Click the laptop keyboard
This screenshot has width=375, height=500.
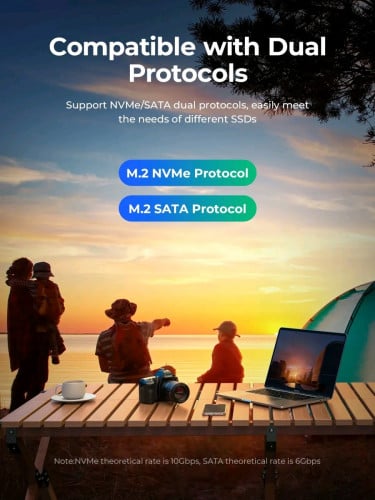(x=280, y=394)
